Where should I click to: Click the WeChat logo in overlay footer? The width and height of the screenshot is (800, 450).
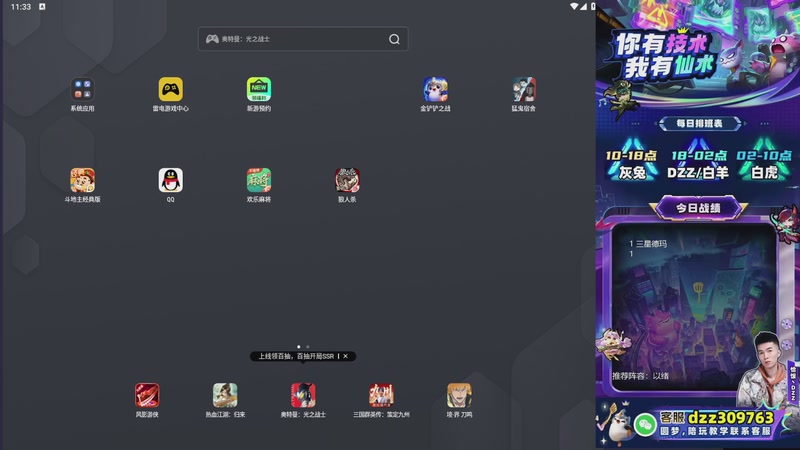click(x=645, y=424)
